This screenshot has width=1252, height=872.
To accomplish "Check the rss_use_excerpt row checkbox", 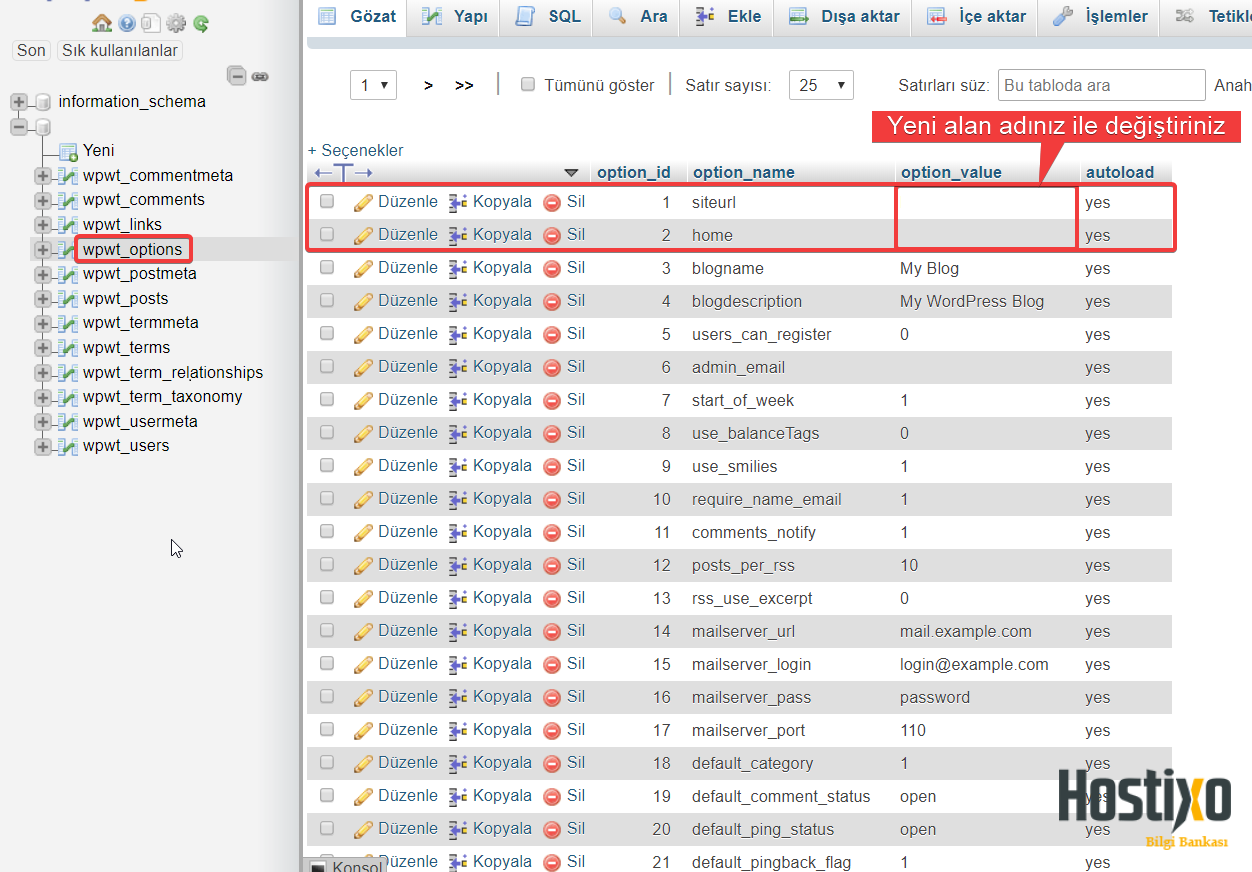I will click(x=327, y=598).
